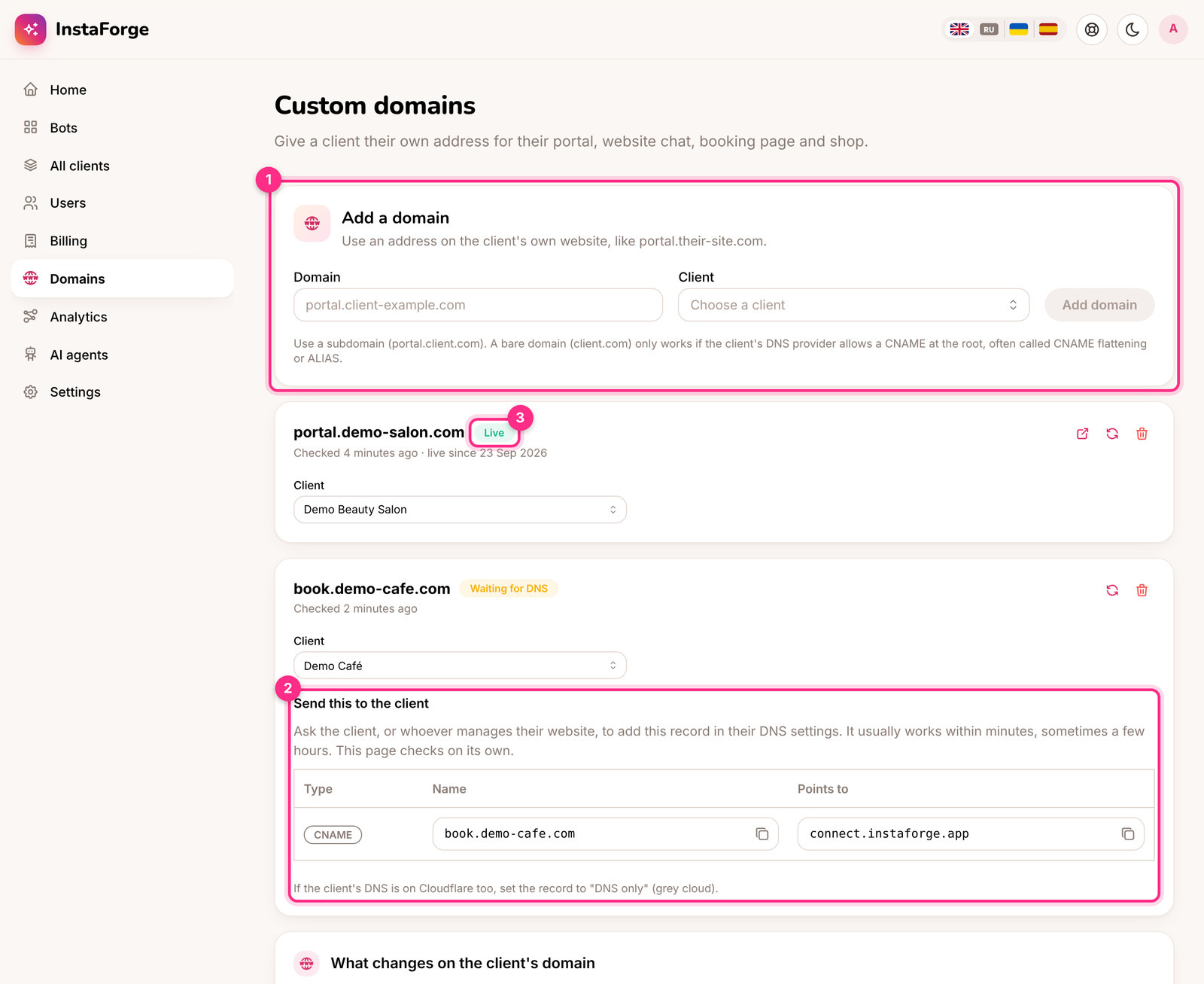Viewport: 1204px width, 984px height.
Task: Click the Live status badge
Action: tap(494, 433)
